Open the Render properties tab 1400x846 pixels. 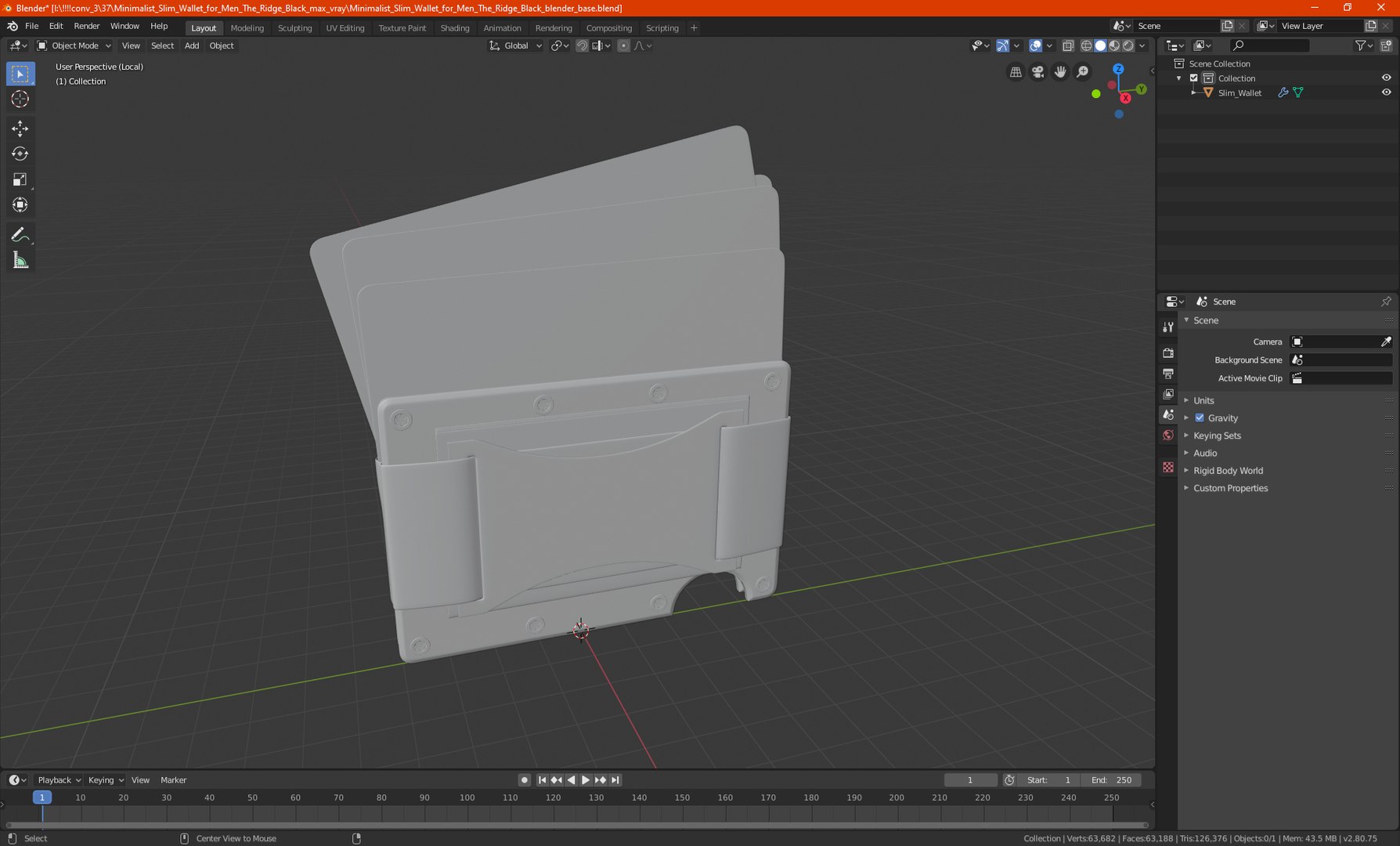click(1168, 353)
